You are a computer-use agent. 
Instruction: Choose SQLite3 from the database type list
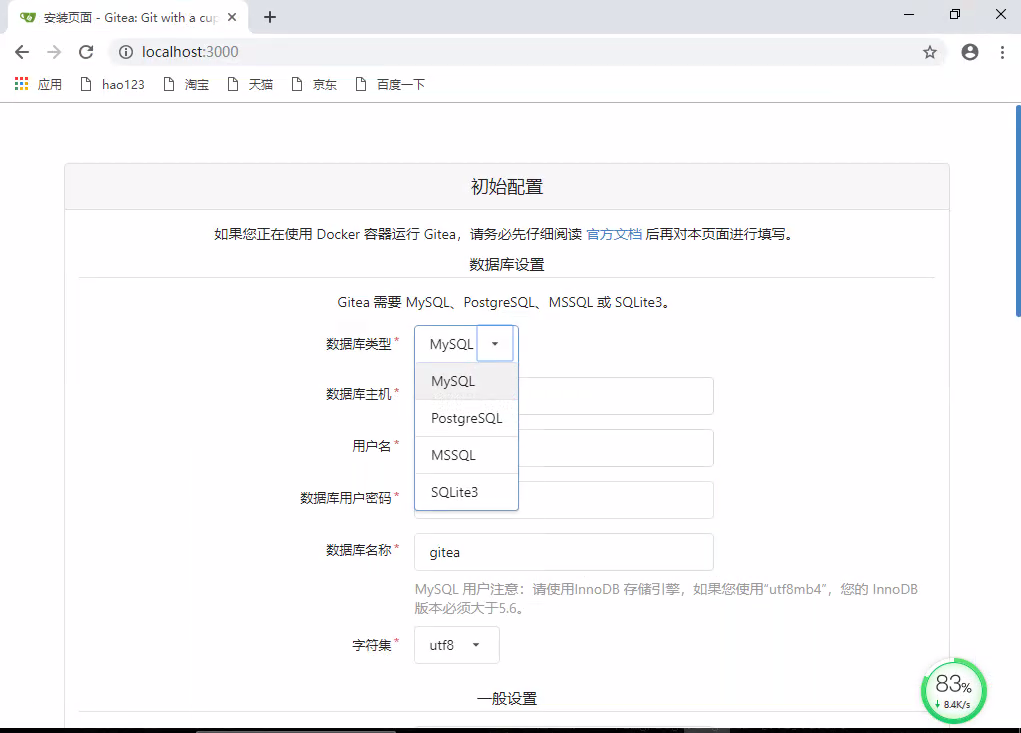(x=466, y=492)
